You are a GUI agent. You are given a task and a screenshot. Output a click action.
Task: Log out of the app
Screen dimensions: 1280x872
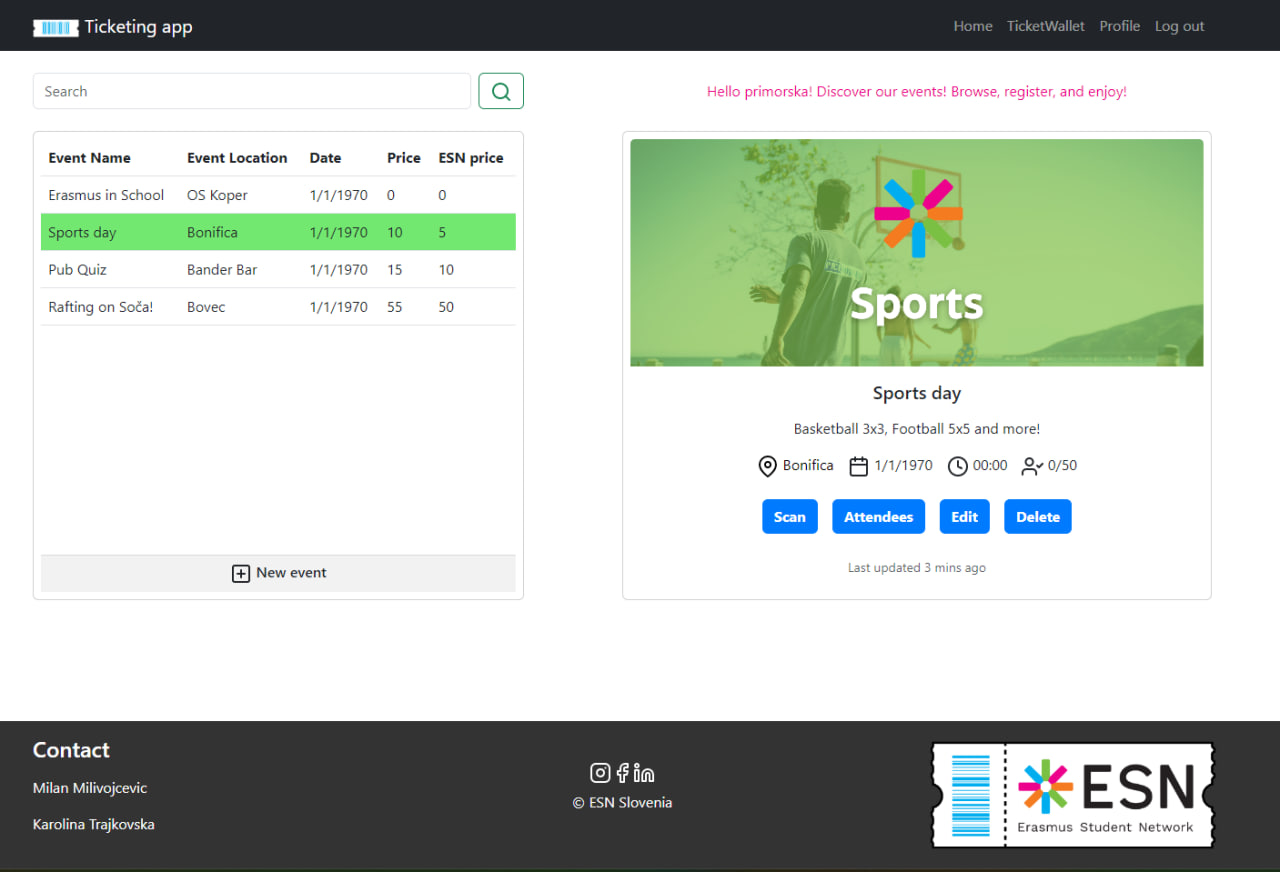pos(1179,26)
